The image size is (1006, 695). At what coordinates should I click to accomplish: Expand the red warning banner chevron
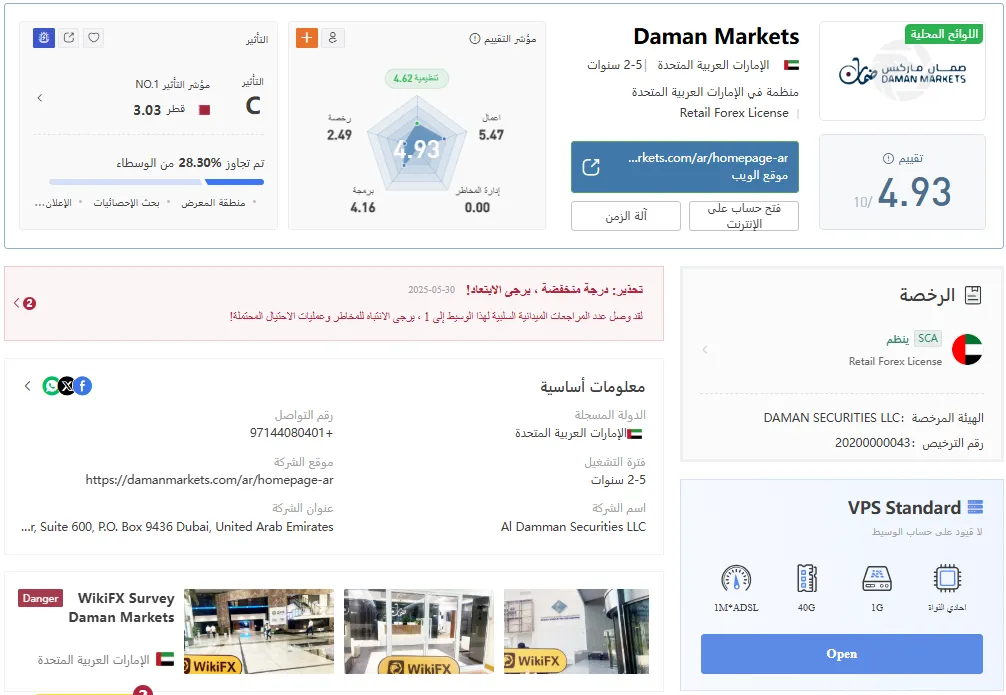click(x=17, y=303)
